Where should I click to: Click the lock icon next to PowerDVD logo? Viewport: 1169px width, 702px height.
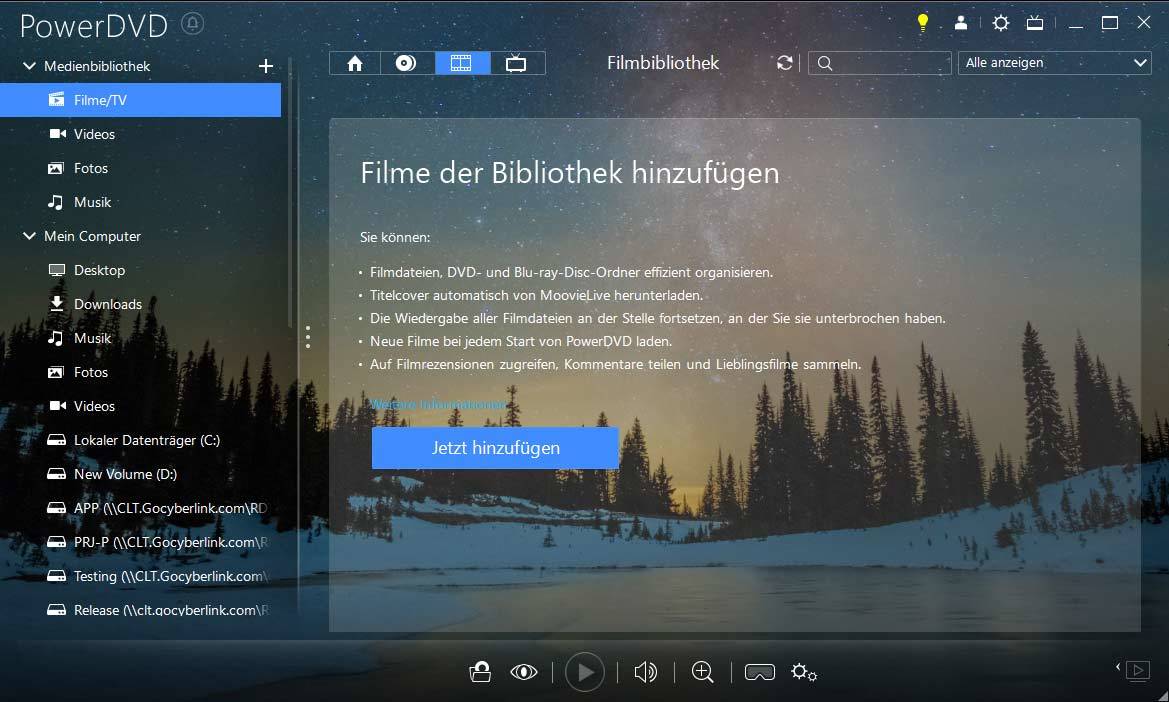click(192, 24)
